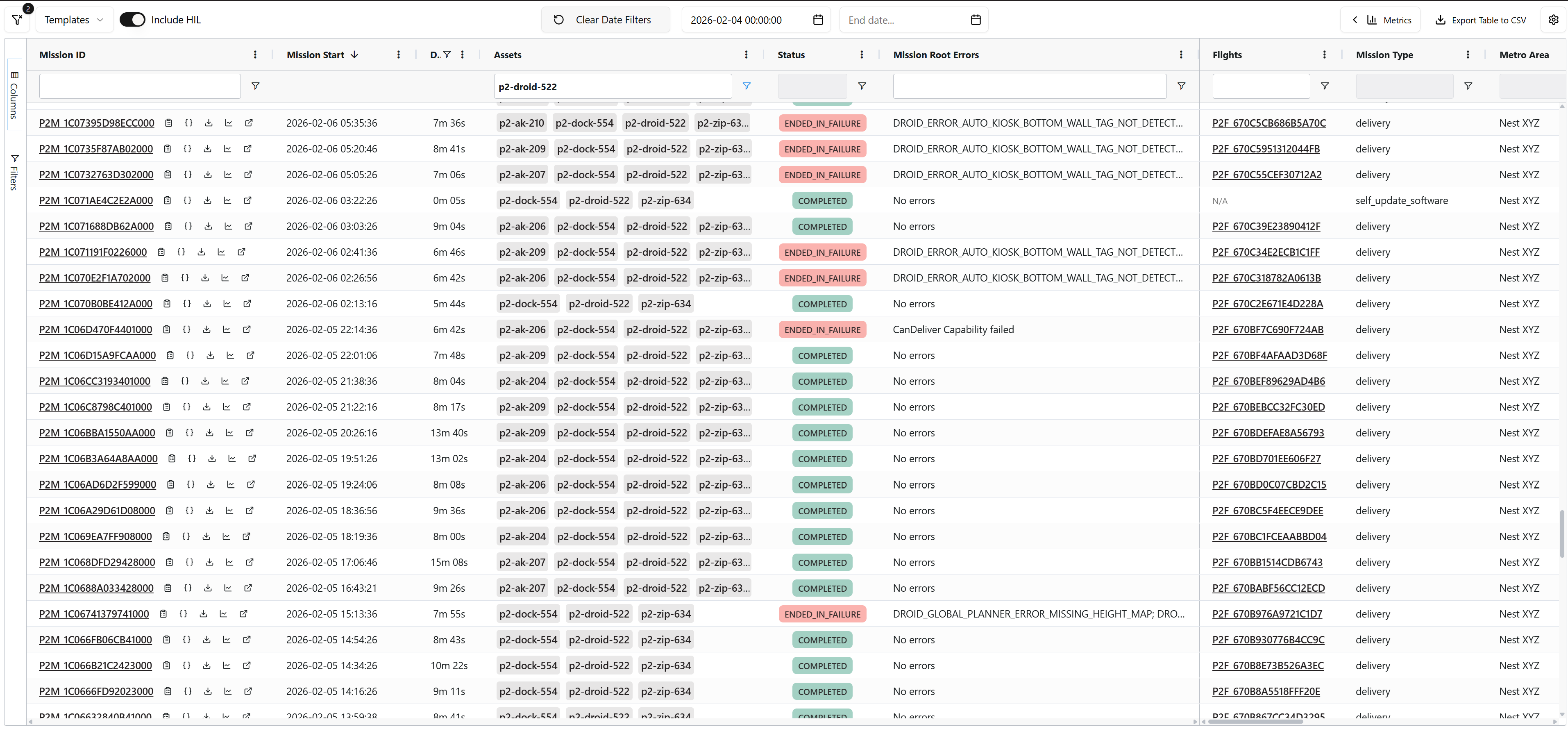This screenshot has height=729, width=1568.
Task: Open external link icon for P2M_1C06741379741000
Action: click(x=243, y=614)
